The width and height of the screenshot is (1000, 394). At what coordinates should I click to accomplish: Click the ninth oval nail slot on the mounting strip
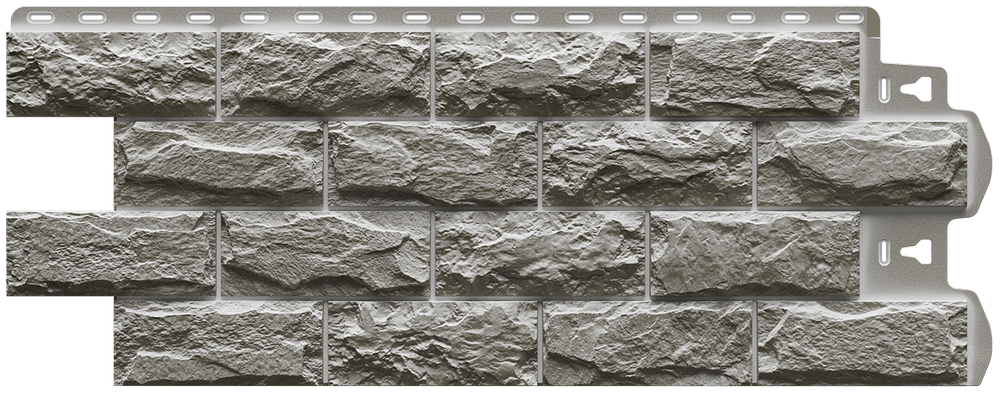pos(470,18)
